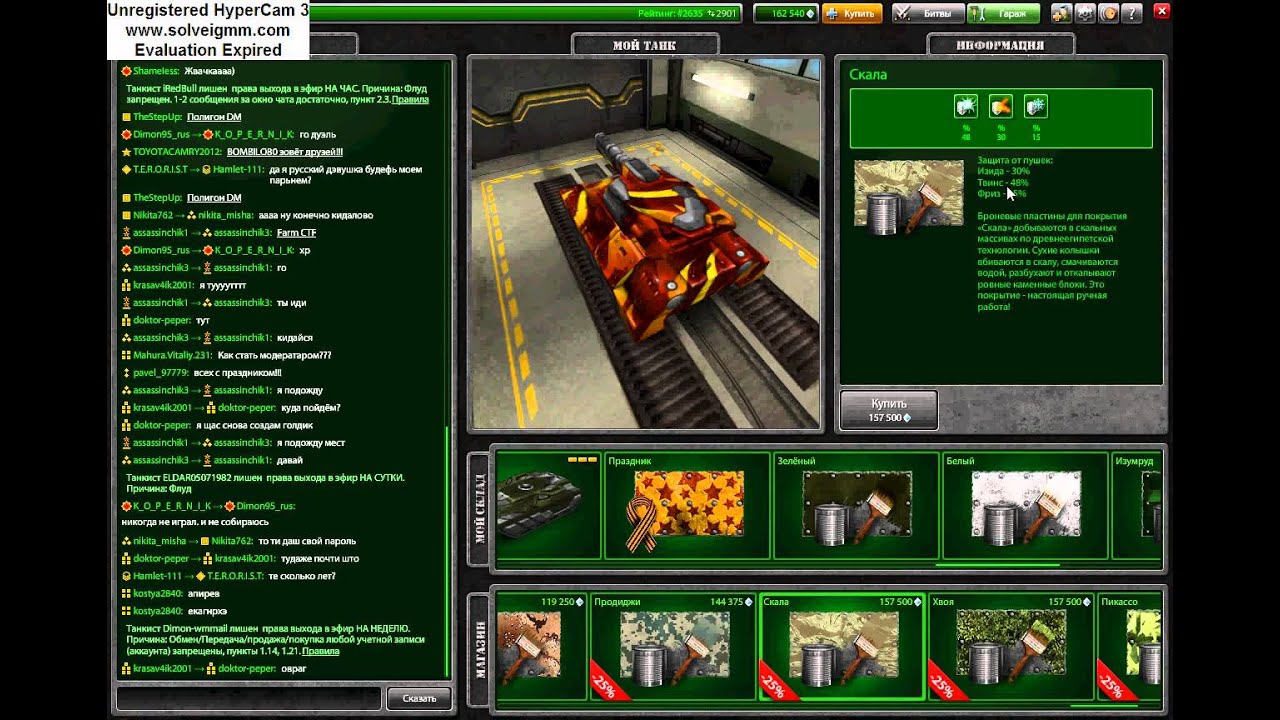Select the tank hull in my storage
The height and width of the screenshot is (720, 1280).
tap(549, 505)
